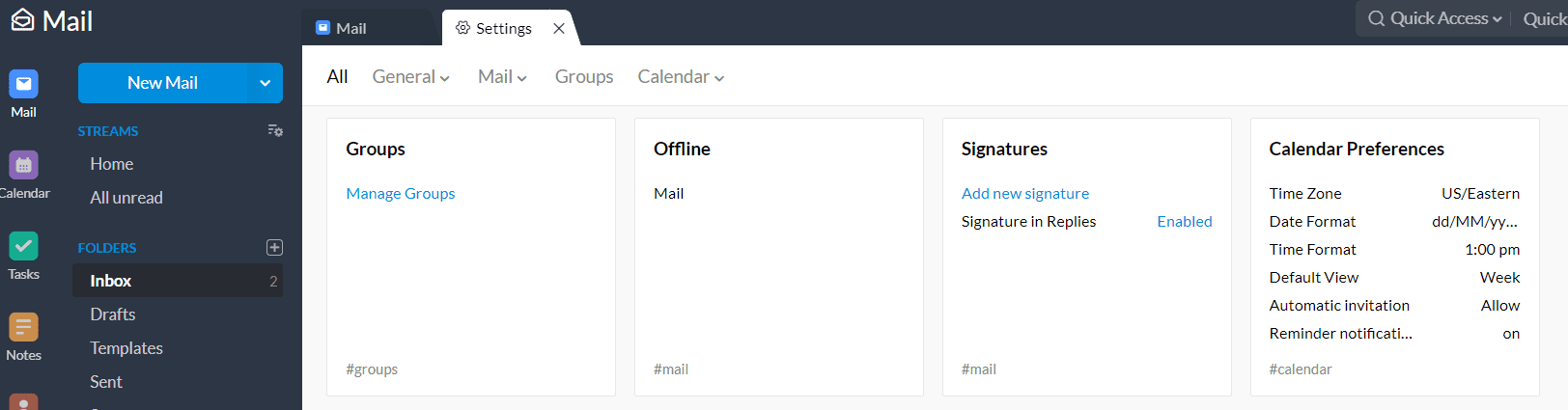The width and height of the screenshot is (1568, 410).
Task: Compose with the New Mail button
Action: point(162,83)
